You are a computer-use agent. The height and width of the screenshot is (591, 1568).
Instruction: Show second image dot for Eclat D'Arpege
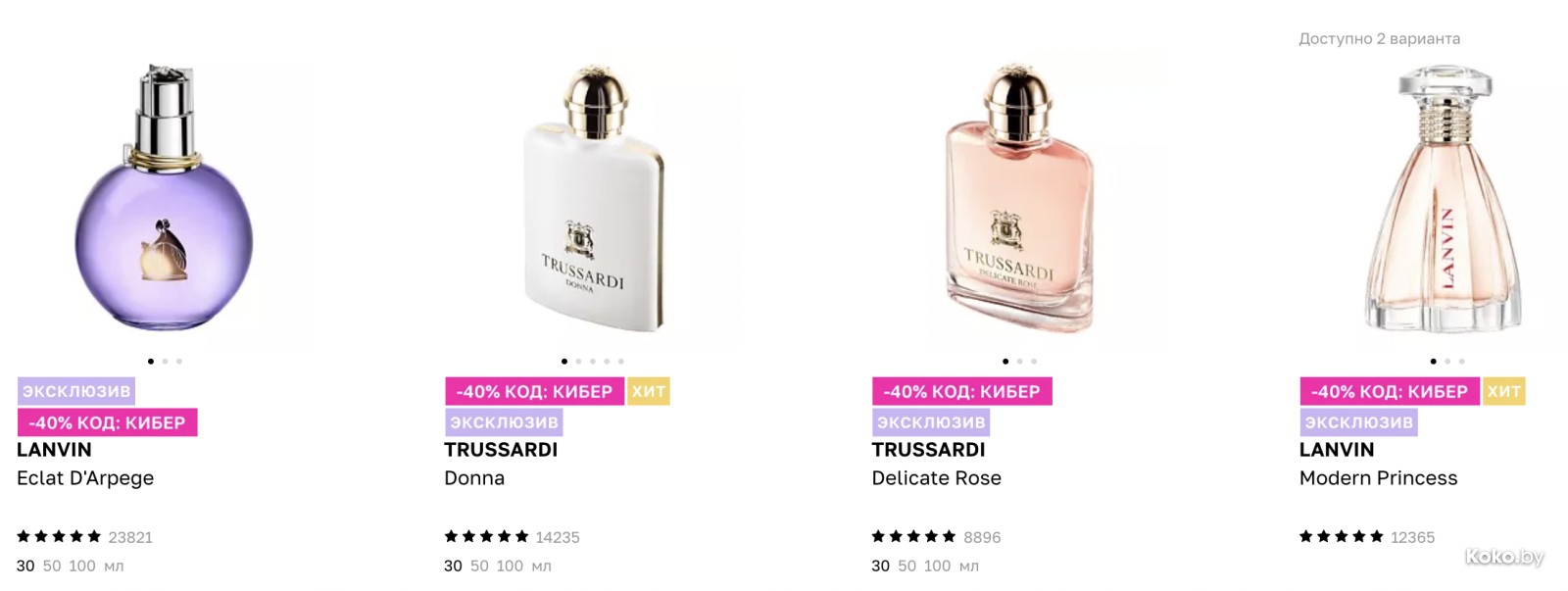(165, 361)
